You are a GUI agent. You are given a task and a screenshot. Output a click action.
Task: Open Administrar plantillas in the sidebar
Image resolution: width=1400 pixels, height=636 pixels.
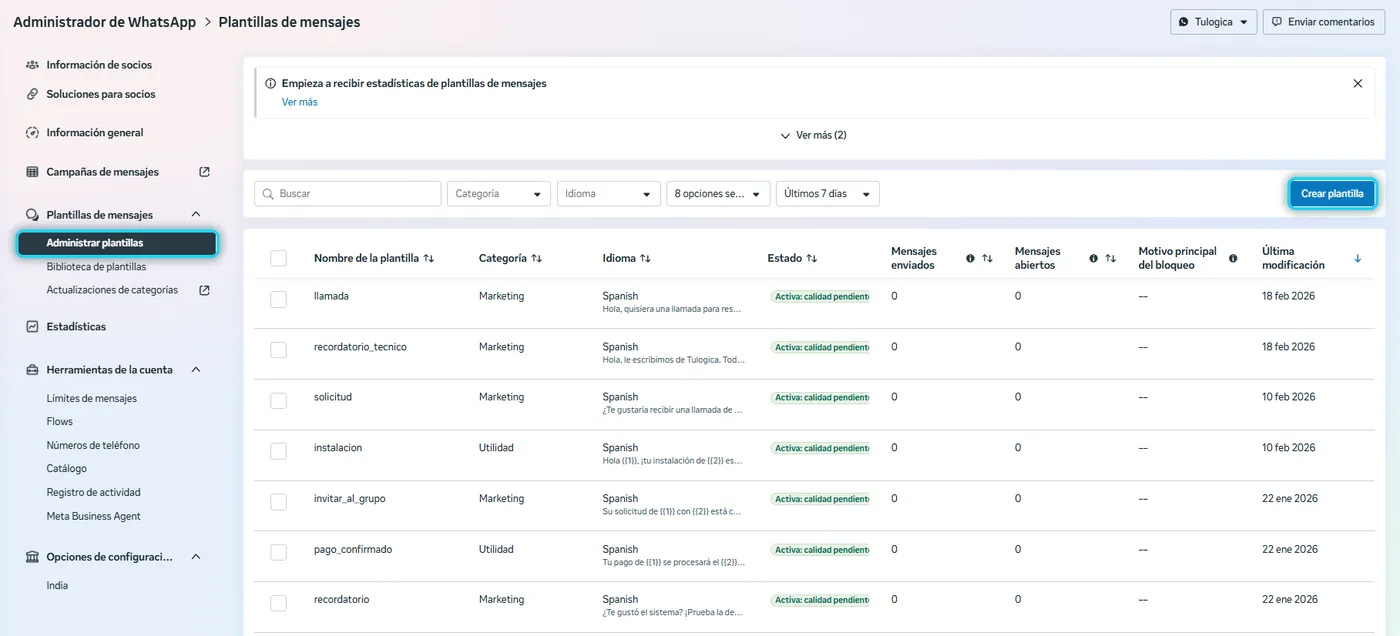[117, 243]
